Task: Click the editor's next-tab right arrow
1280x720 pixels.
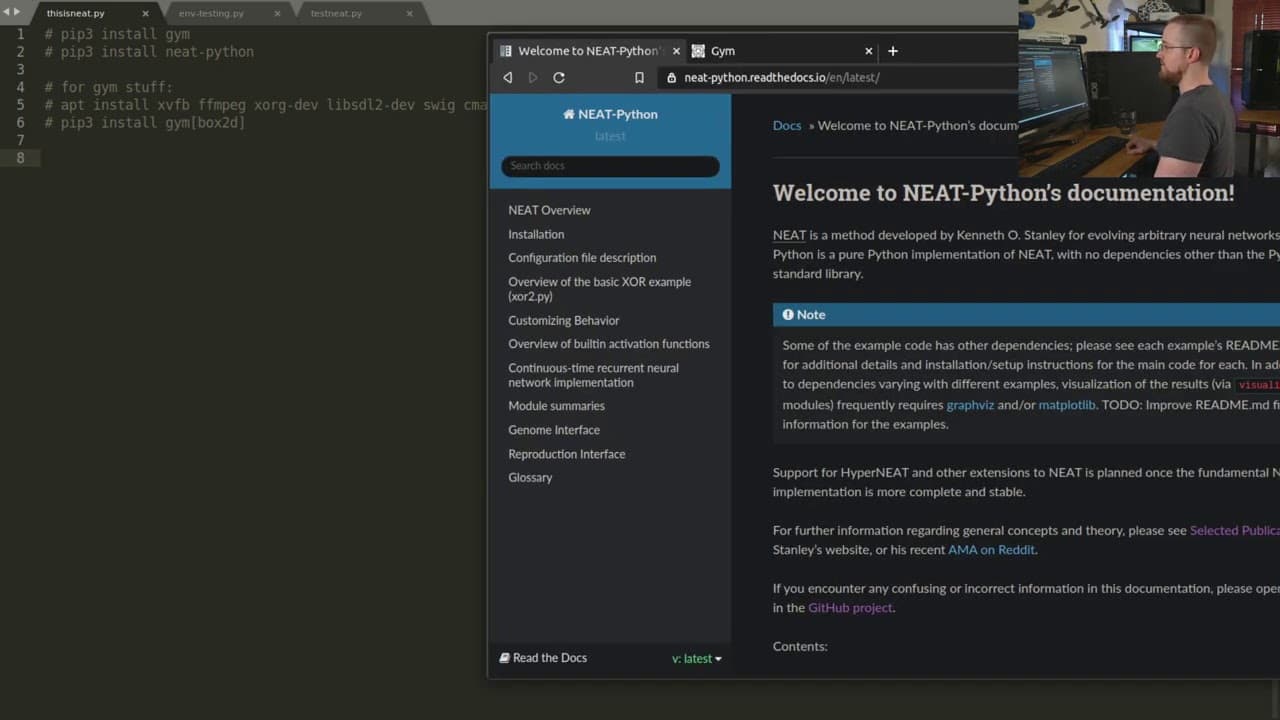Action: 16,12
